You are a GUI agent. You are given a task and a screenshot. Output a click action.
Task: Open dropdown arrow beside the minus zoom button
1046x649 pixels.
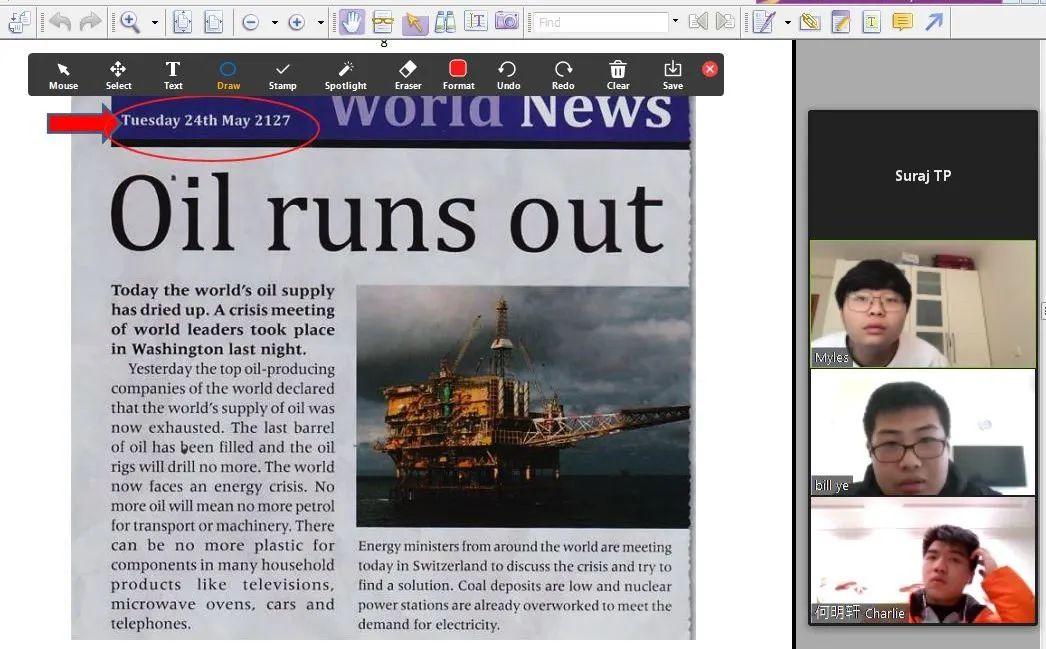[x=274, y=22]
